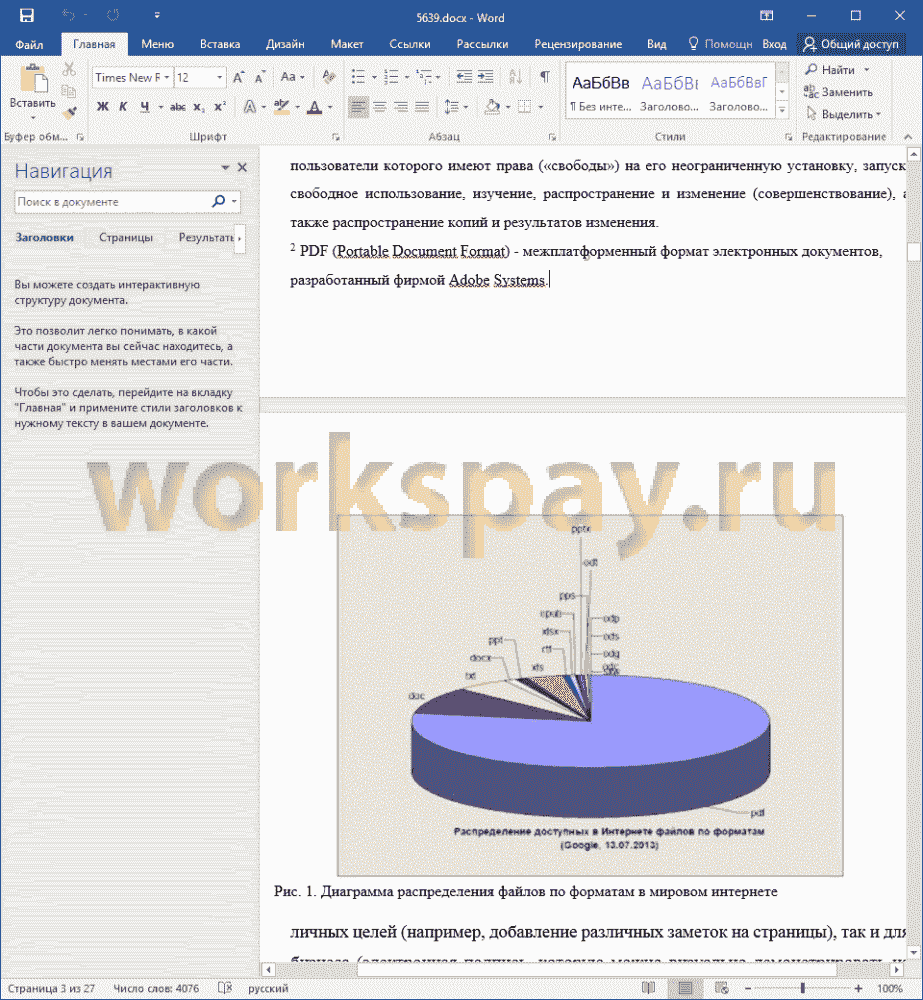Open the Styles pane launcher
This screenshot has height=1000, width=923.
(x=788, y=136)
